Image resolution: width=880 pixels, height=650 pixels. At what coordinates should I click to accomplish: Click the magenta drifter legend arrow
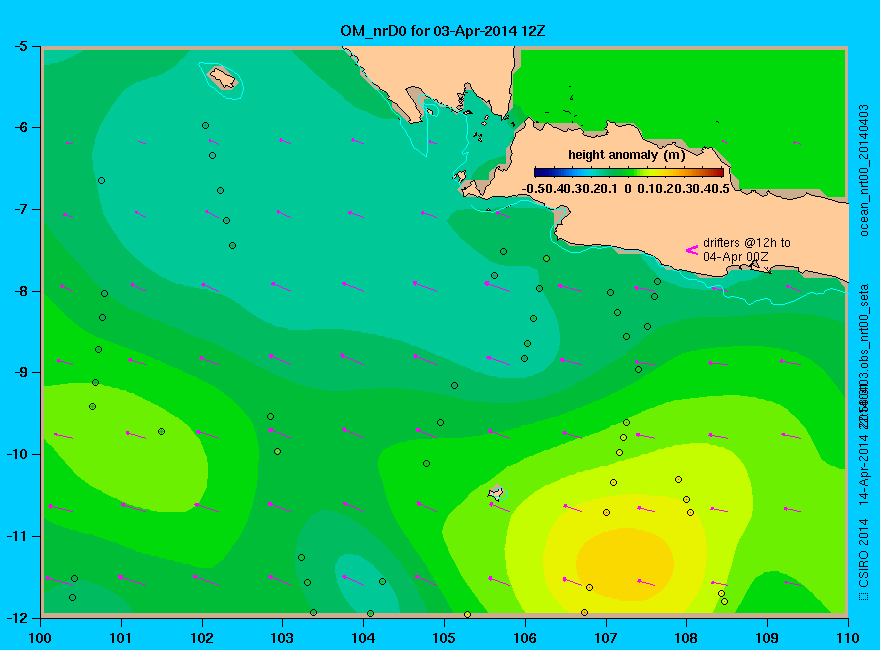[691, 250]
